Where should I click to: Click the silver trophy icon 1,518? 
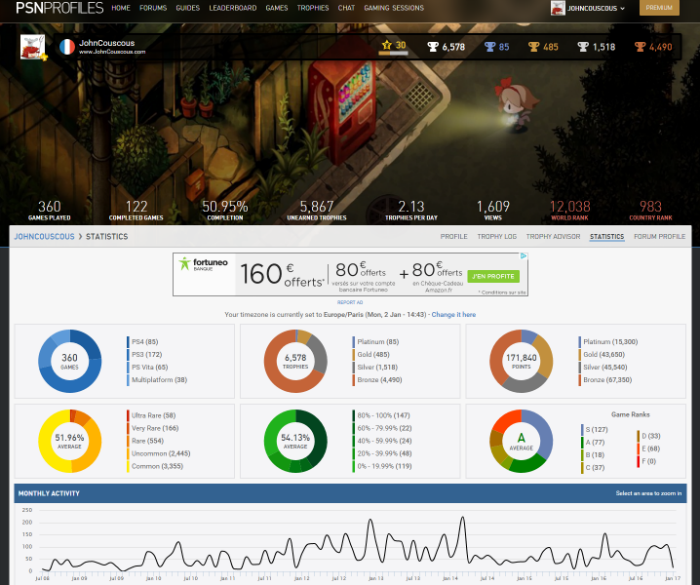pos(583,46)
